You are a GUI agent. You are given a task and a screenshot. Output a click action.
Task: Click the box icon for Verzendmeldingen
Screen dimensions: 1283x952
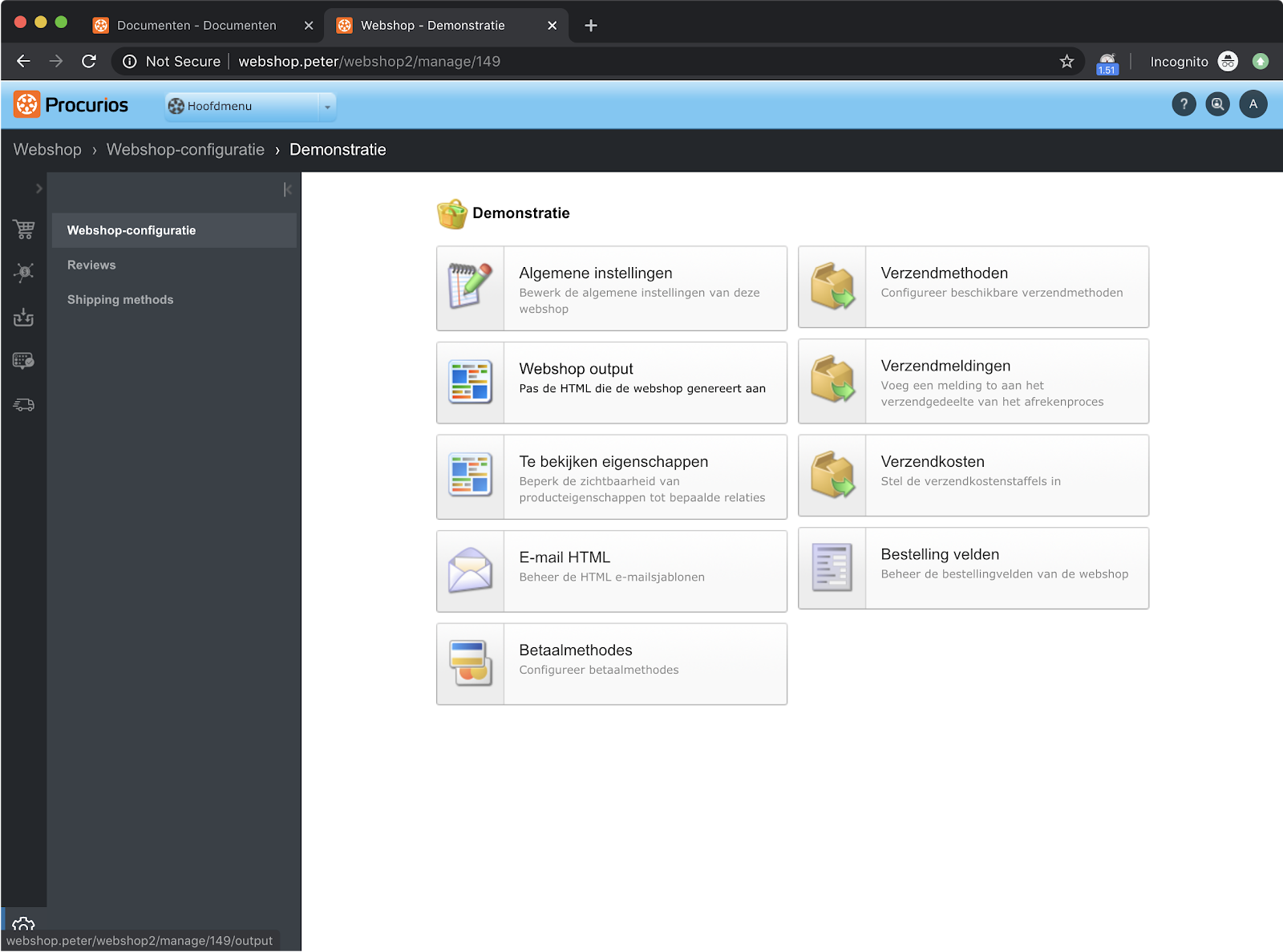[x=832, y=379]
